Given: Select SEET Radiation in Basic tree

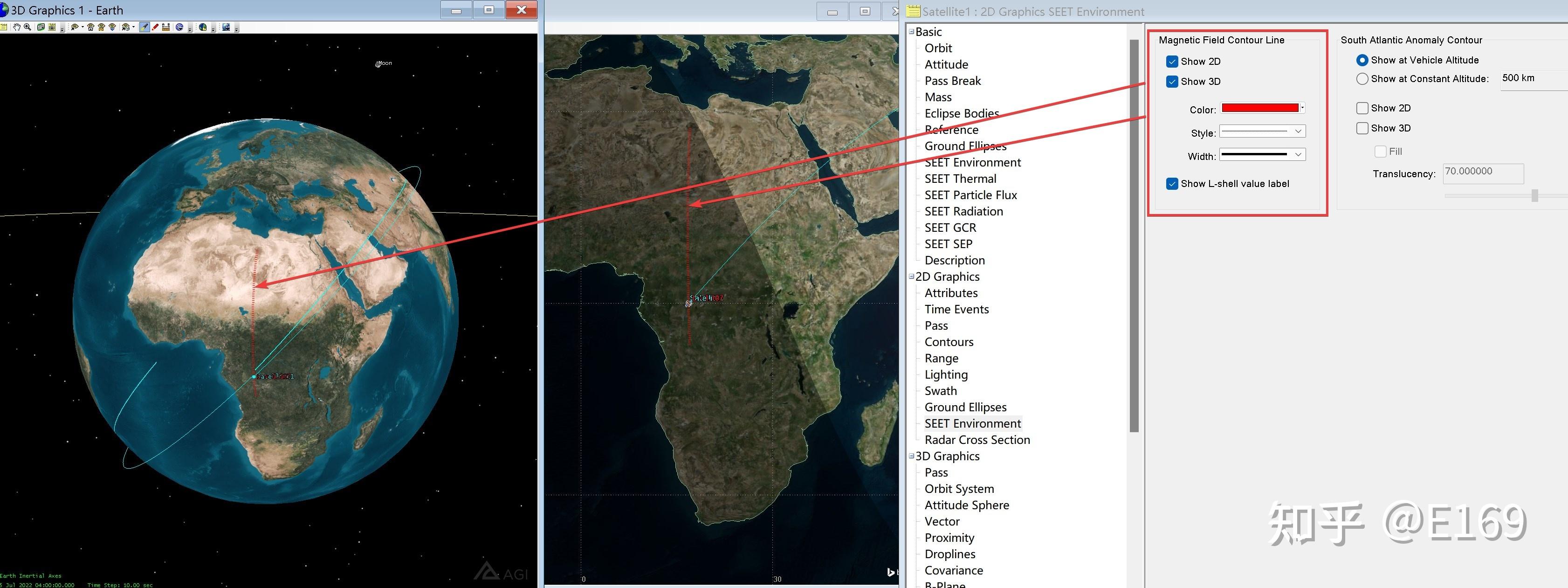Looking at the screenshot, I should coord(963,211).
